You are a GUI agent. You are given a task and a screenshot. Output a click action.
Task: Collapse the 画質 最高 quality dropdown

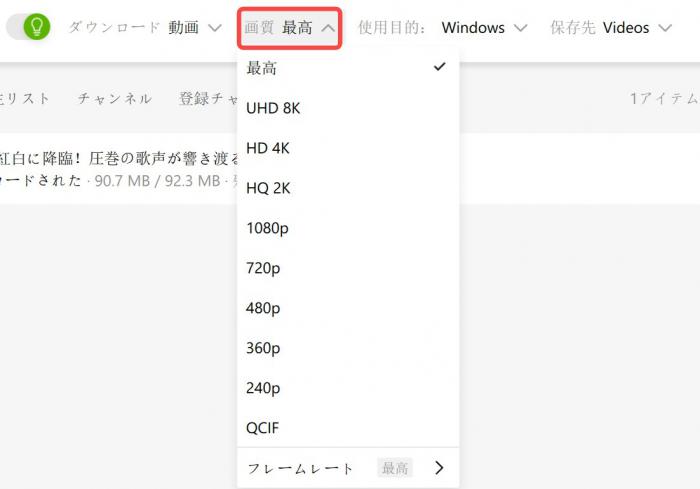[x=289, y=28]
